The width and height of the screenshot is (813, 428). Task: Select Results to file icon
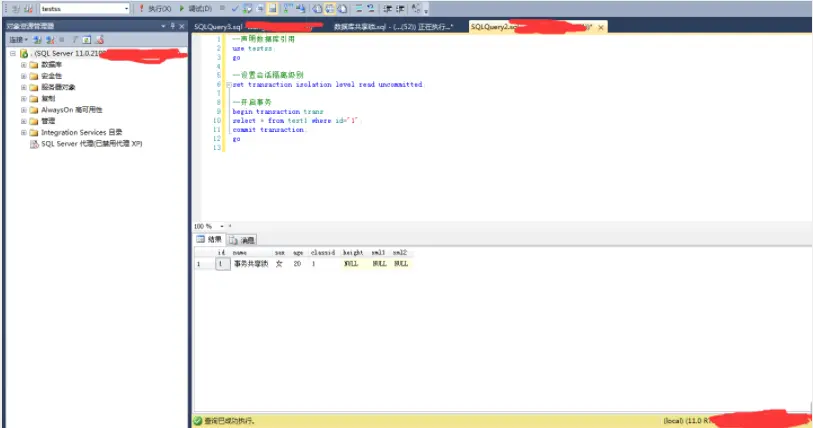(342, 9)
